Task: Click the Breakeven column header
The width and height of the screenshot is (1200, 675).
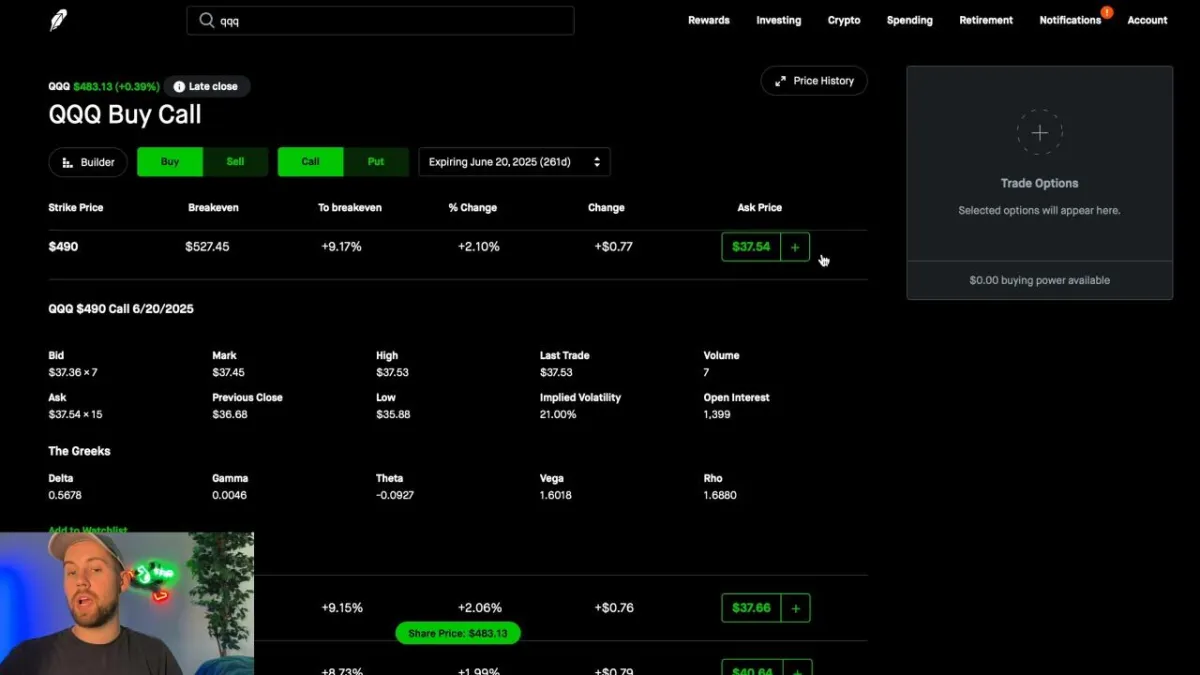Action: point(213,208)
